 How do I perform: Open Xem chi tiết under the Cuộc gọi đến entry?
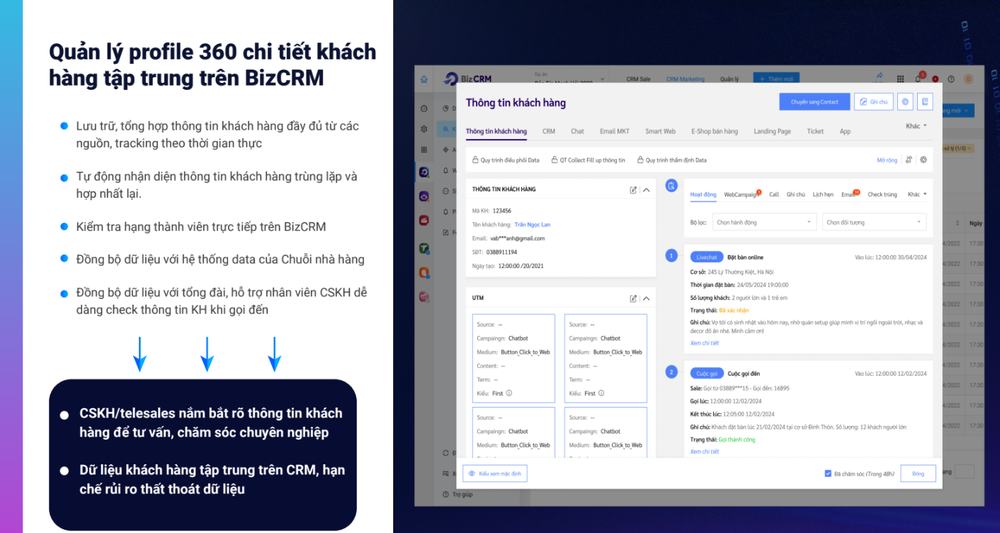click(704, 451)
